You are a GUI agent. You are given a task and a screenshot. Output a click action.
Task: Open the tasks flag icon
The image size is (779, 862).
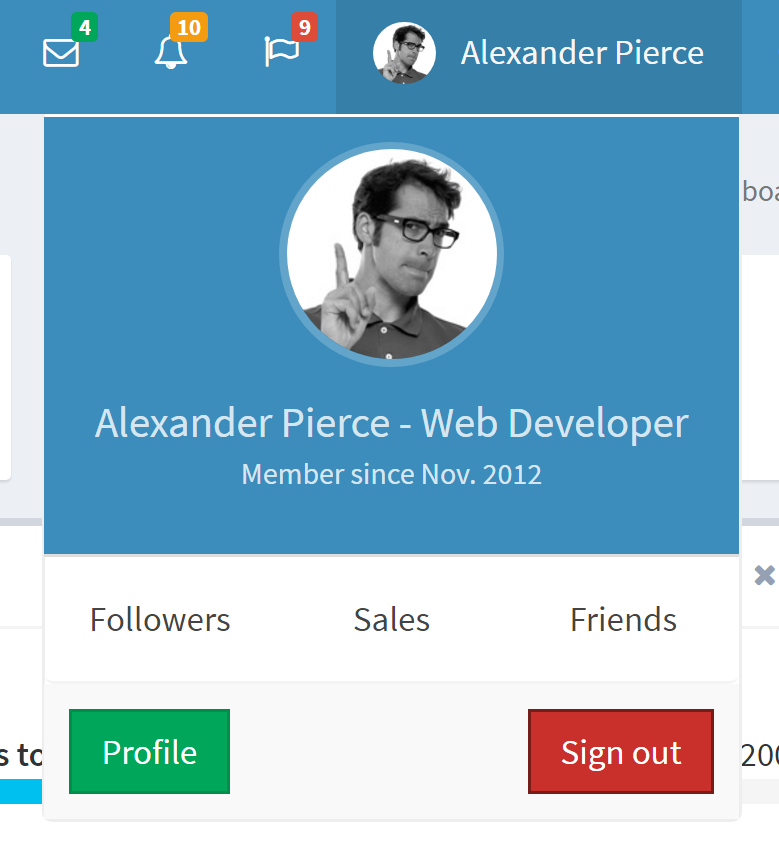(x=283, y=55)
